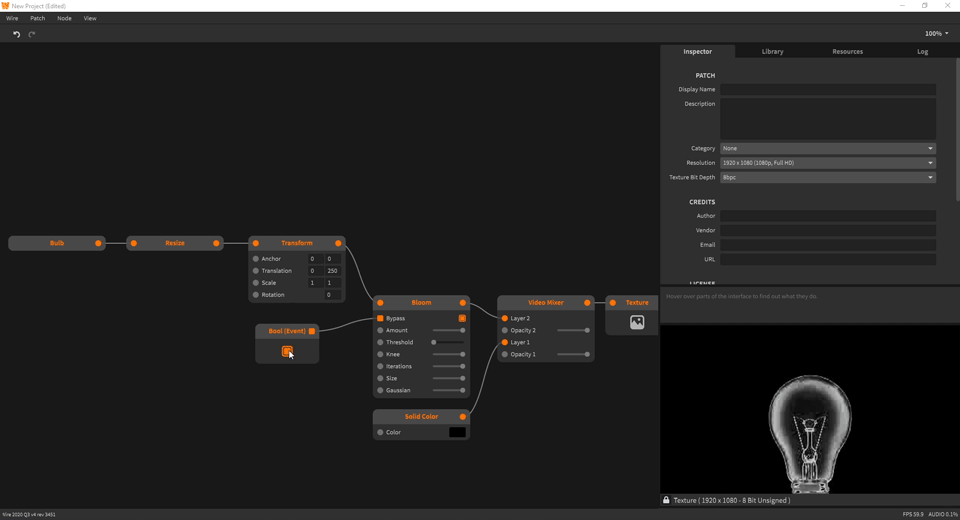Click the Solid Color's Color input port
Screen dimensions: 960x520
coord(380,432)
